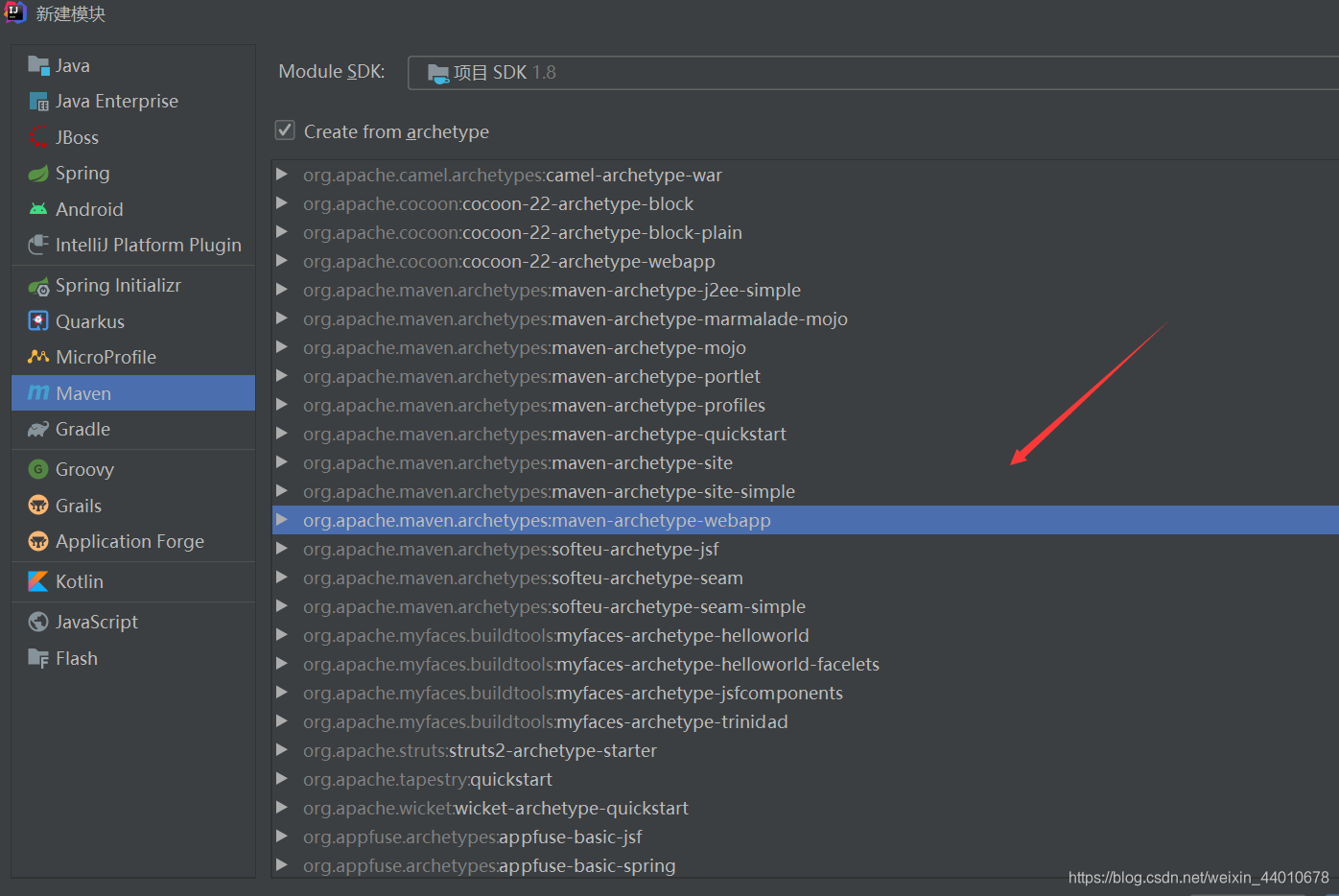
Task: Choose the Gradle elephant icon
Action: [38, 430]
